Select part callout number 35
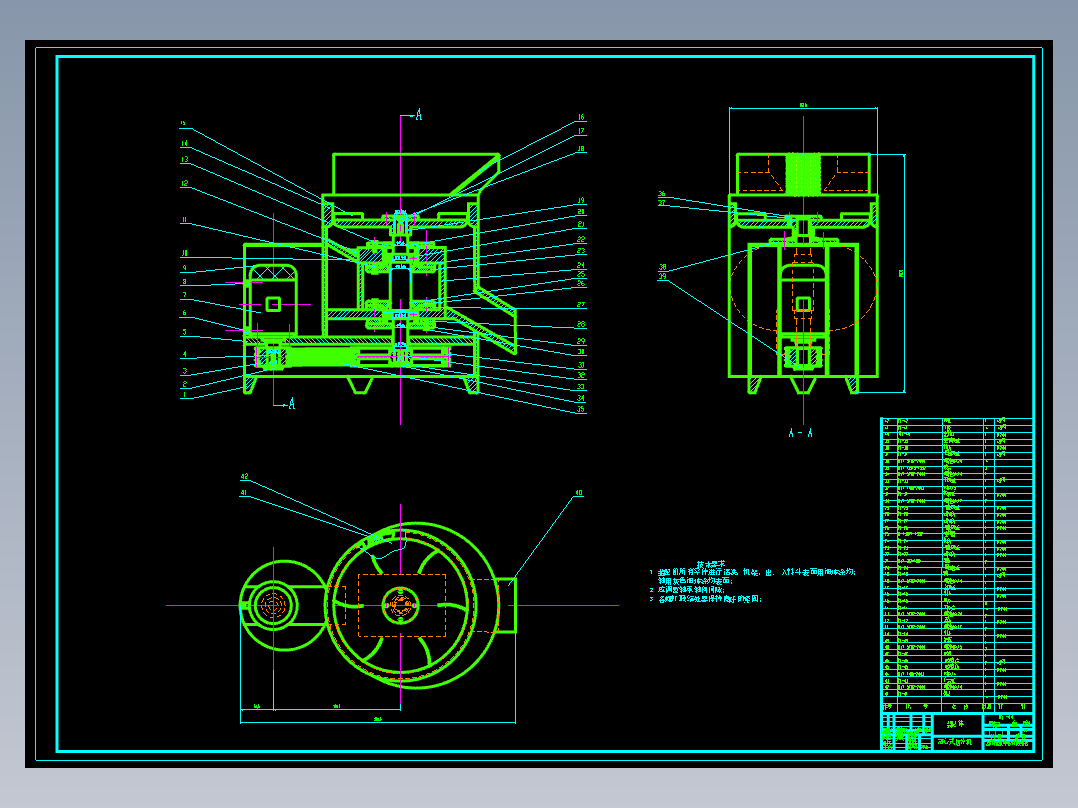 click(x=581, y=409)
